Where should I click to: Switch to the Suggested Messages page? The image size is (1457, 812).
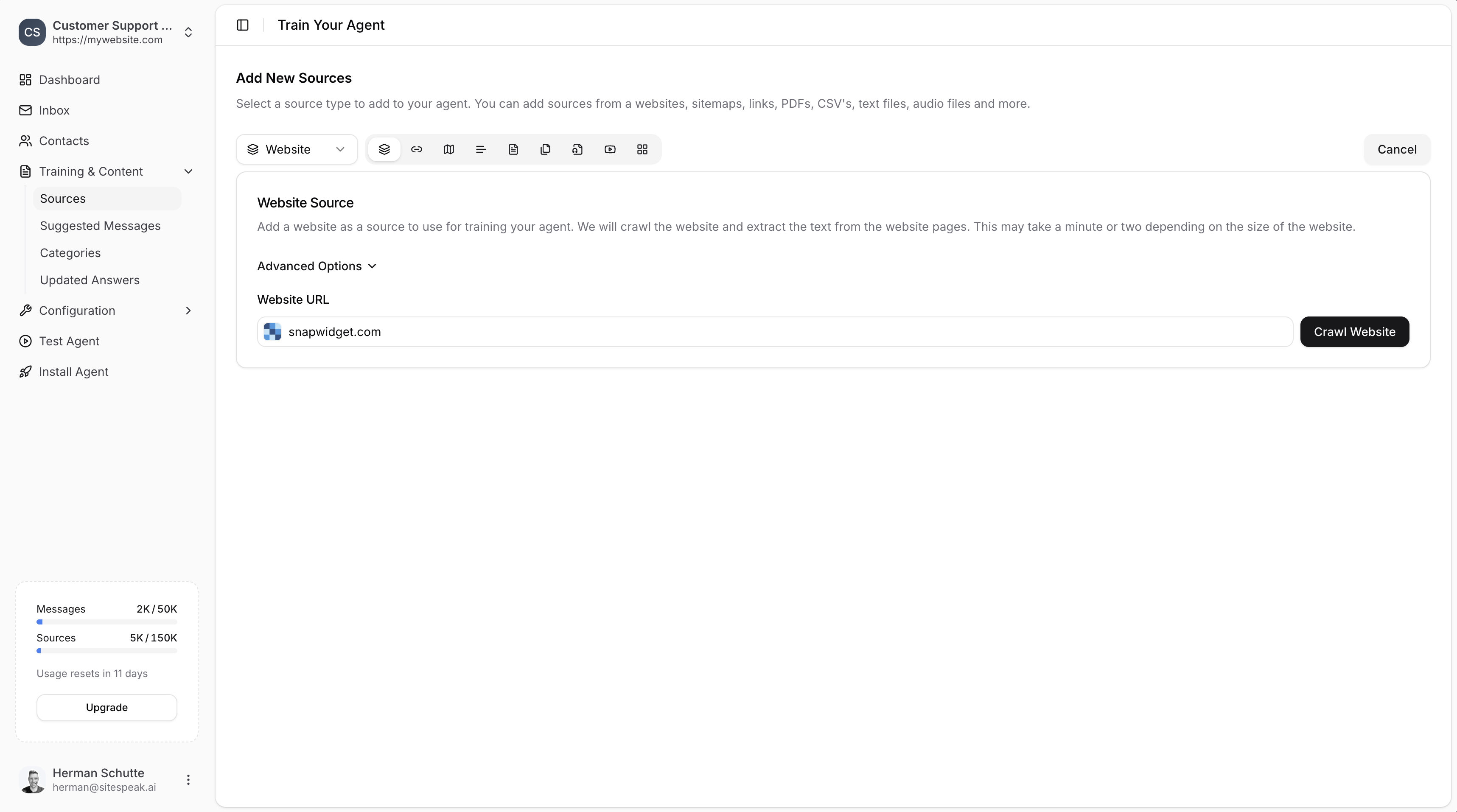(100, 226)
